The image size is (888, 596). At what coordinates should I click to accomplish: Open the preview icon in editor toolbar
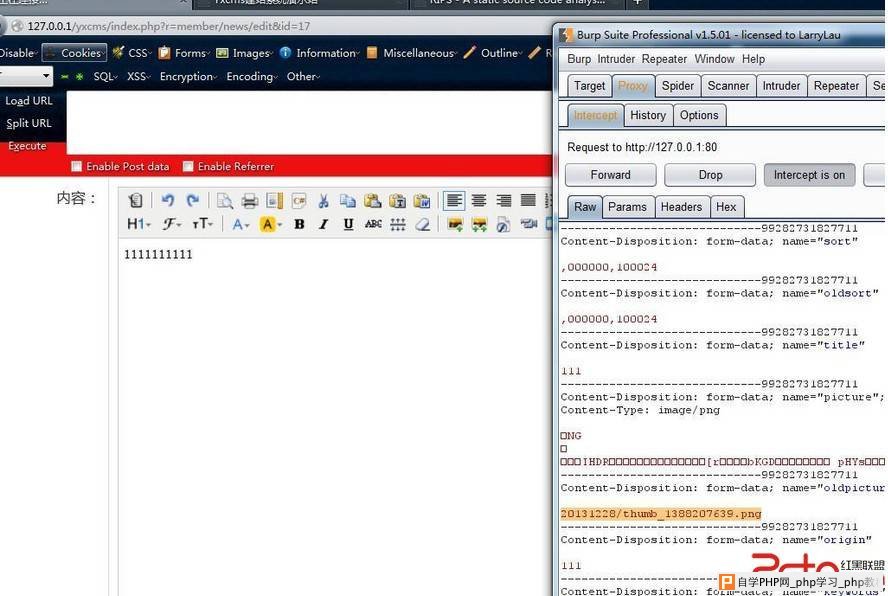[225, 201]
